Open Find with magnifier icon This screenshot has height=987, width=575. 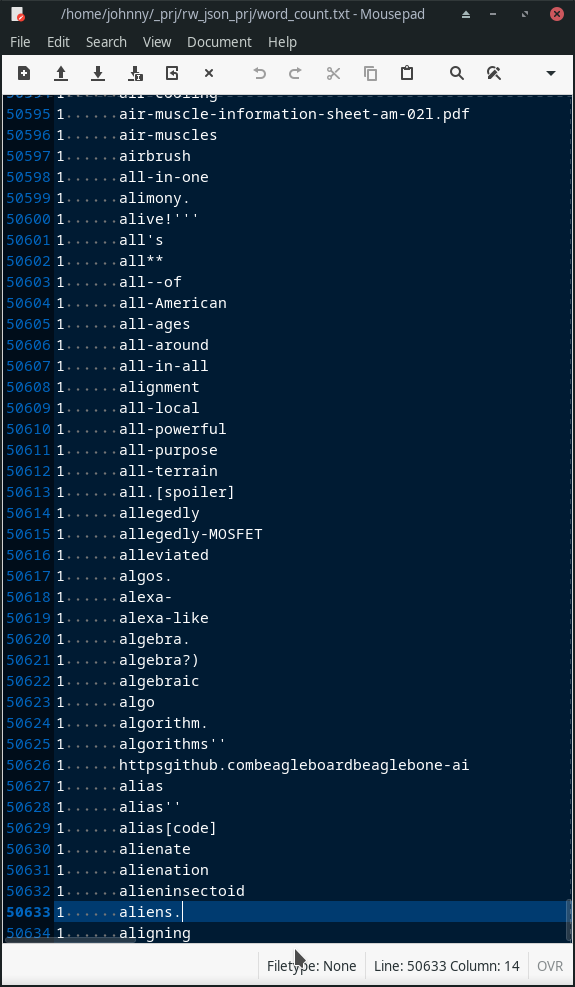(457, 74)
